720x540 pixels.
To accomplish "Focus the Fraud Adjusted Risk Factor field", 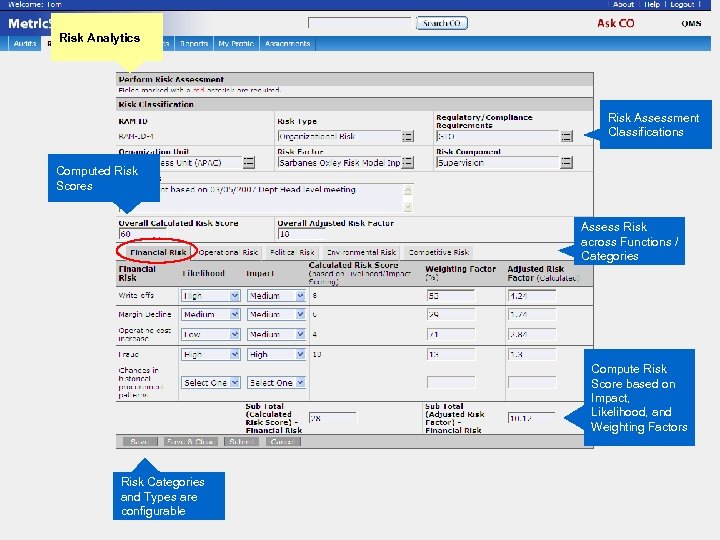I will tap(532, 354).
